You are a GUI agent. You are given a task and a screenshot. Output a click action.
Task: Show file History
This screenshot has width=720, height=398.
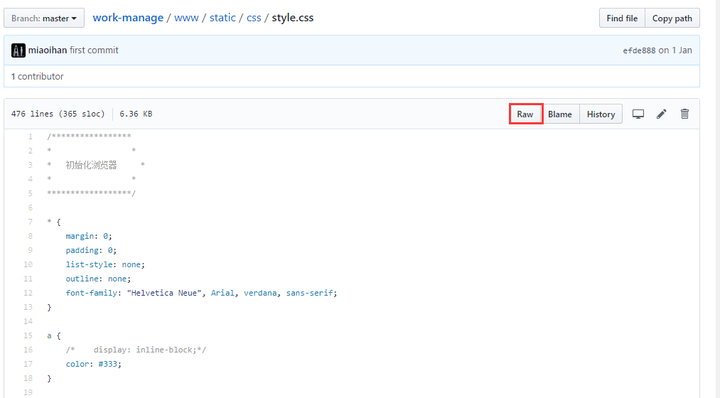coord(601,114)
